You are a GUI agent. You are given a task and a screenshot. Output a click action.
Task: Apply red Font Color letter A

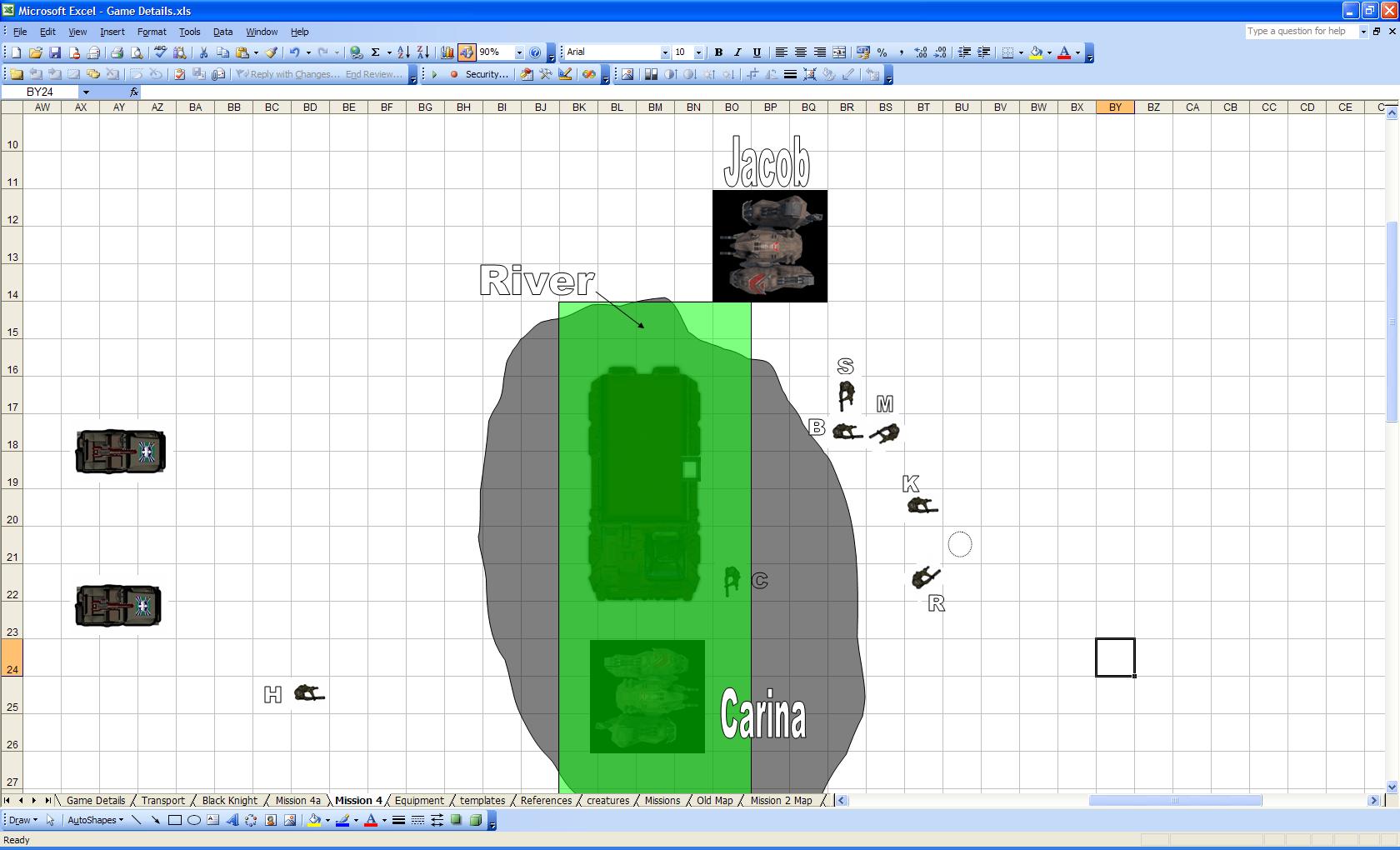[1064, 52]
